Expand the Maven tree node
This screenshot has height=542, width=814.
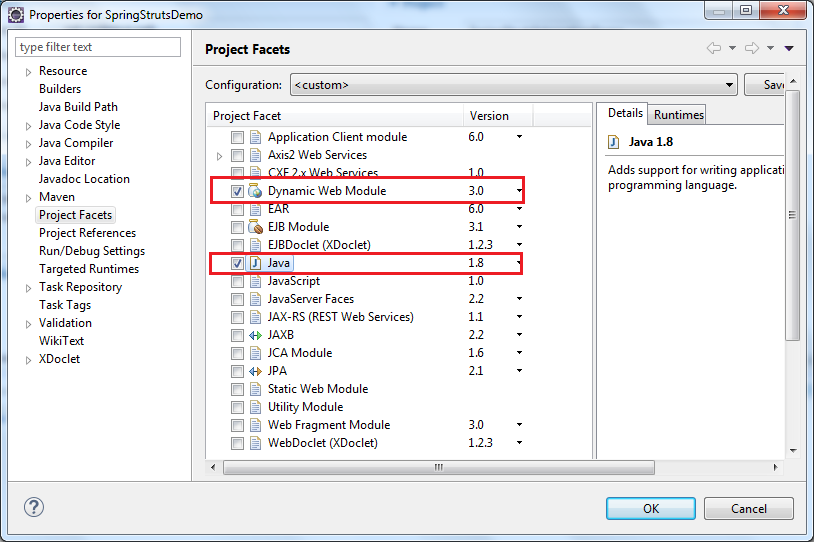pyautogui.click(x=29, y=198)
